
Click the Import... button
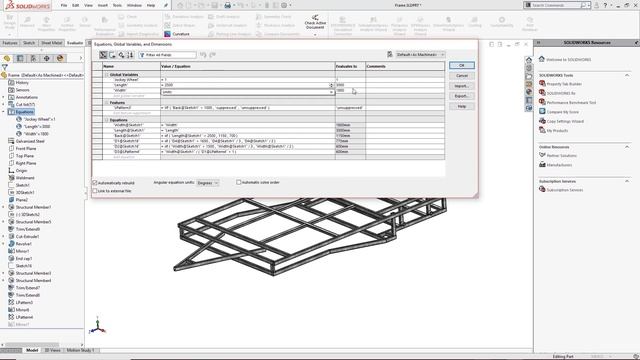tap(462, 86)
